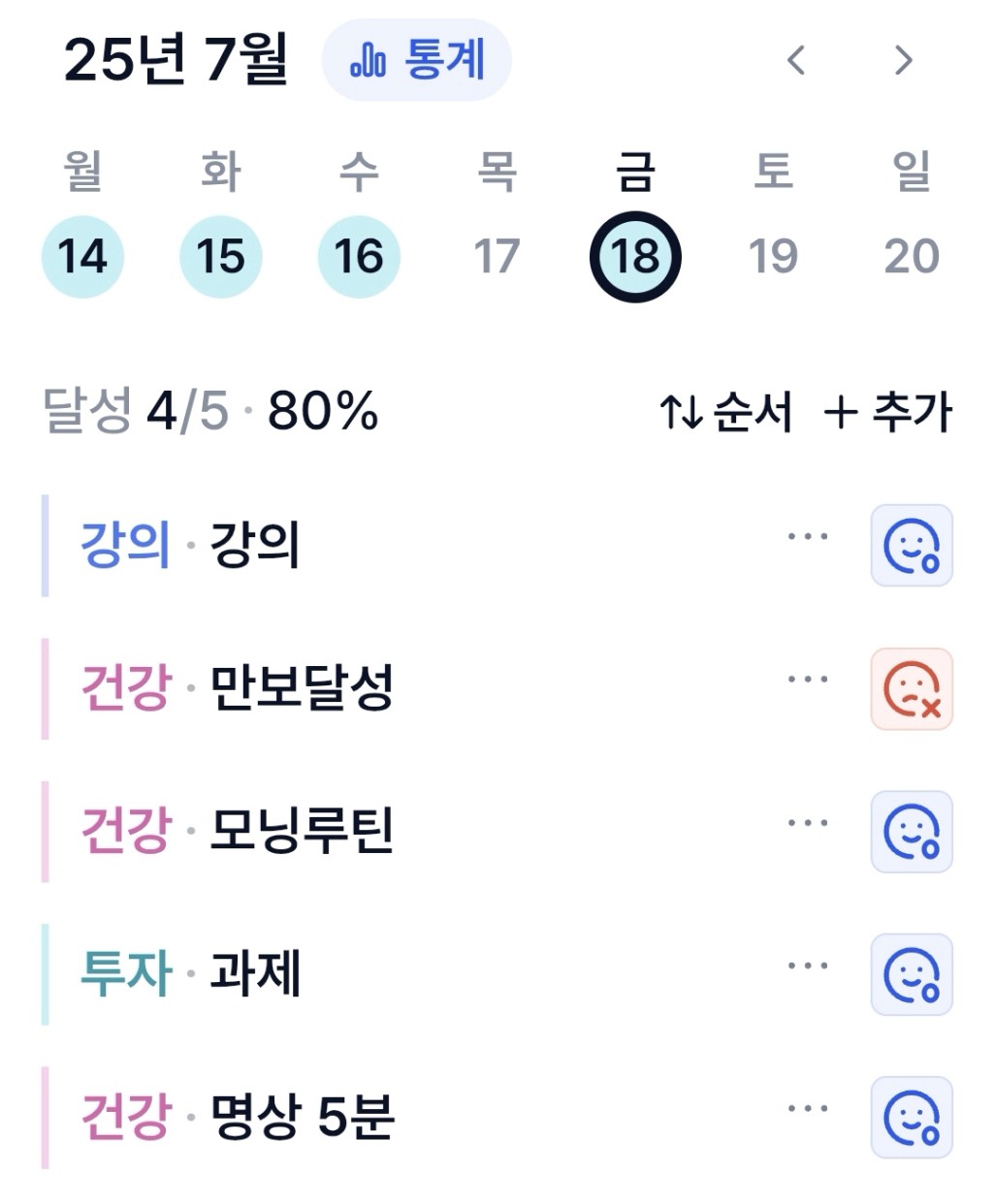The width and height of the screenshot is (994, 1204).
Task: Open more options for 만보달성 habit
Action: (808, 680)
